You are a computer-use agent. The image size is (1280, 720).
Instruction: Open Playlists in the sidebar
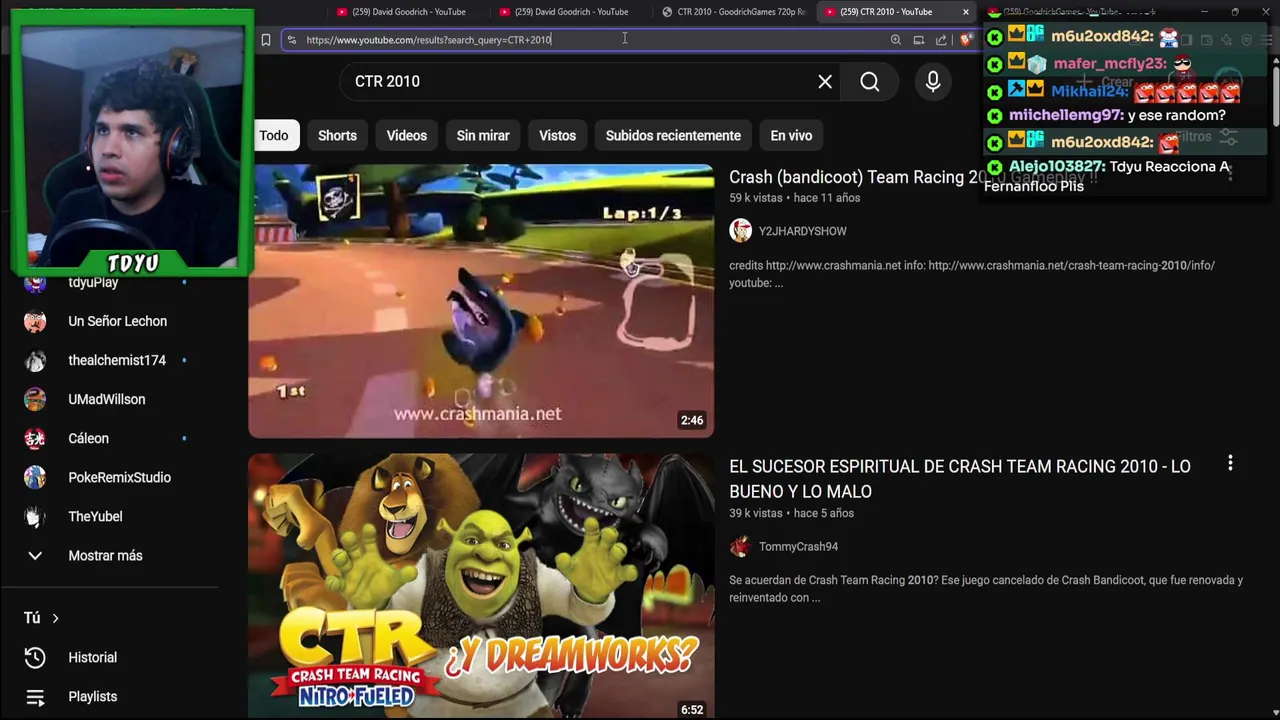coord(93,697)
